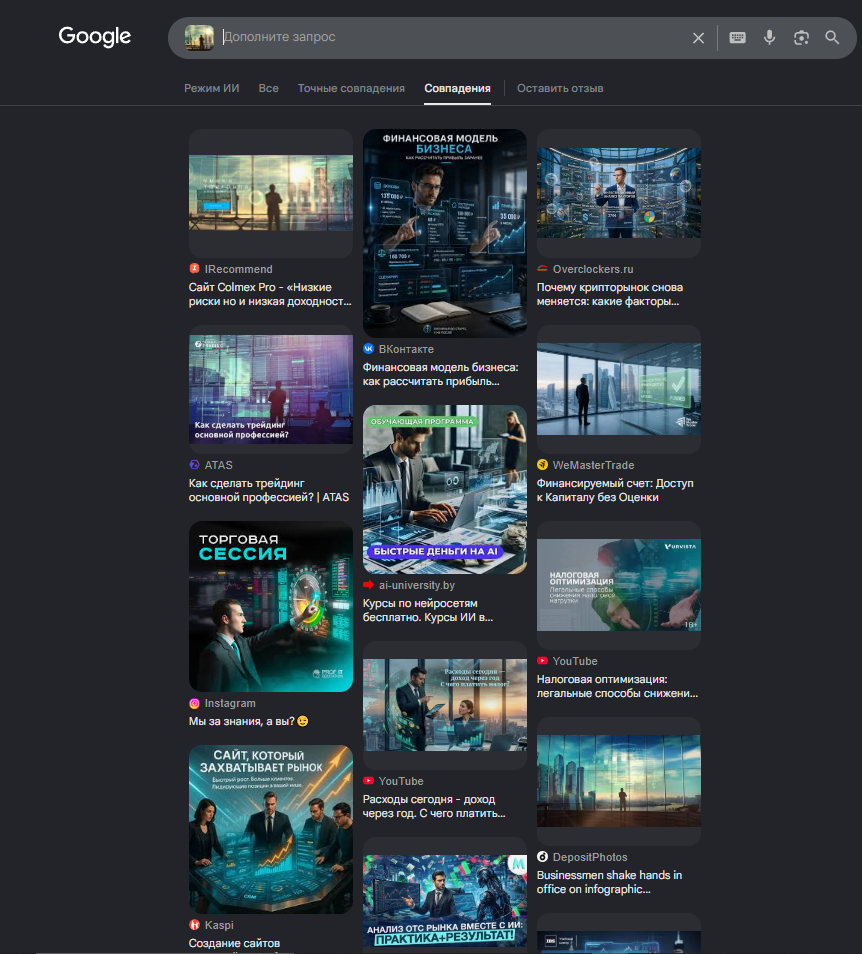This screenshot has width=862, height=954.
Task: Switch to the 'Режим ИИ' tab
Action: coord(212,88)
